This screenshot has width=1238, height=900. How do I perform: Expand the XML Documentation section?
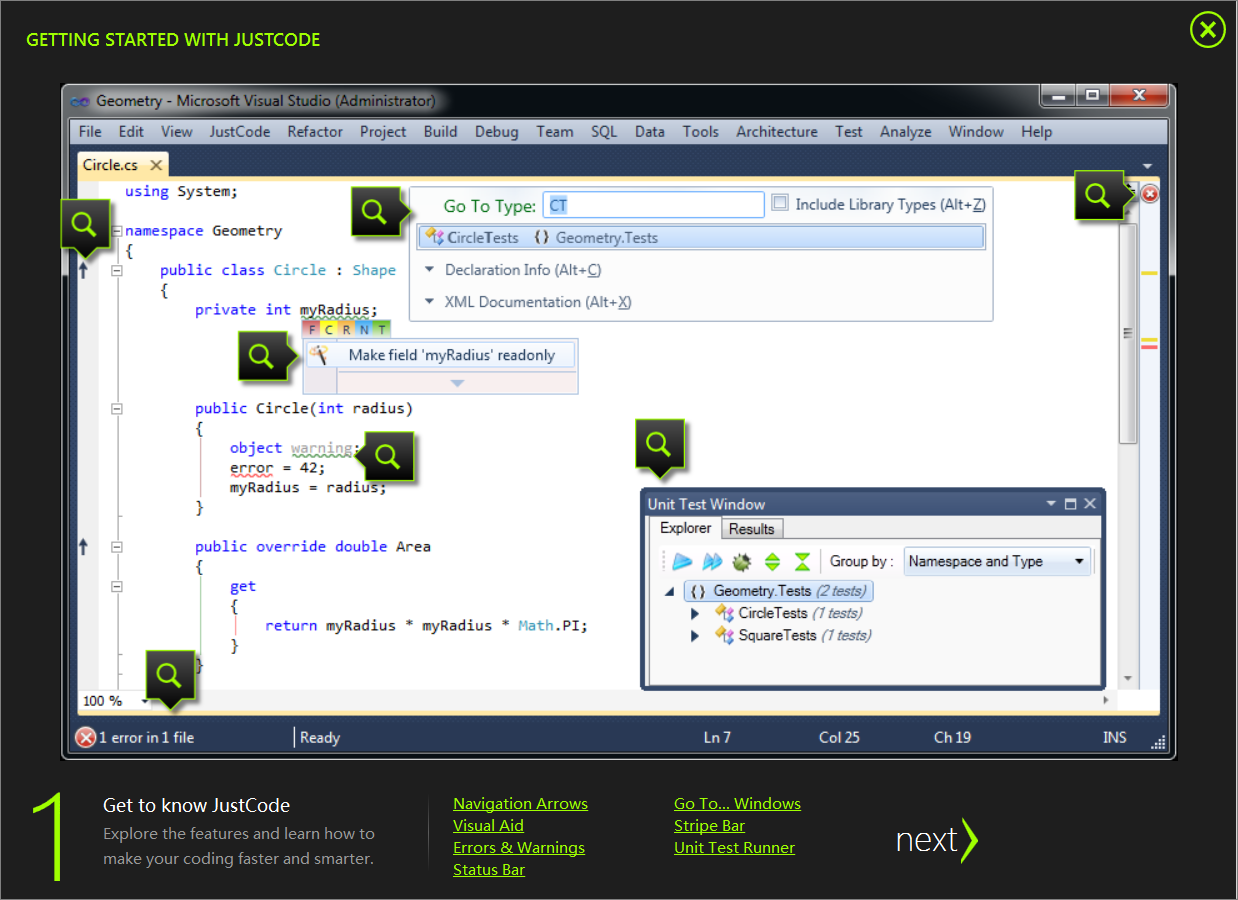[x=430, y=302]
